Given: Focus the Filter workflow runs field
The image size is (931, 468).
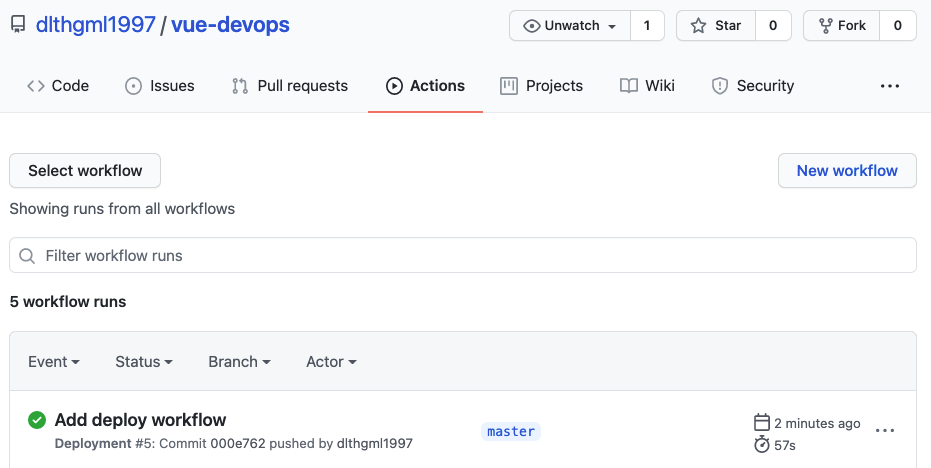Looking at the screenshot, I should (463, 255).
